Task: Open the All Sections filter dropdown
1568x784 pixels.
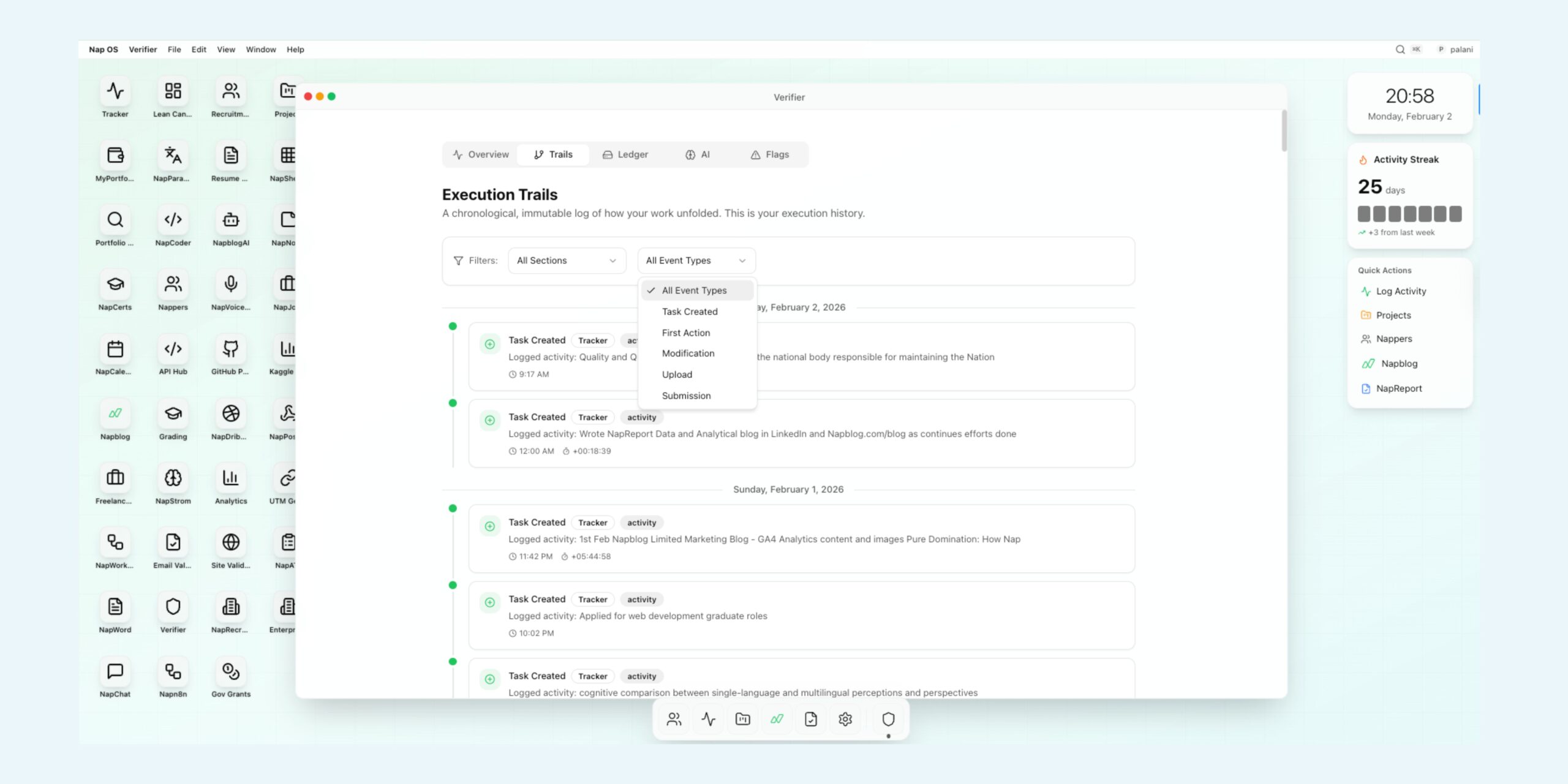Action: click(566, 260)
